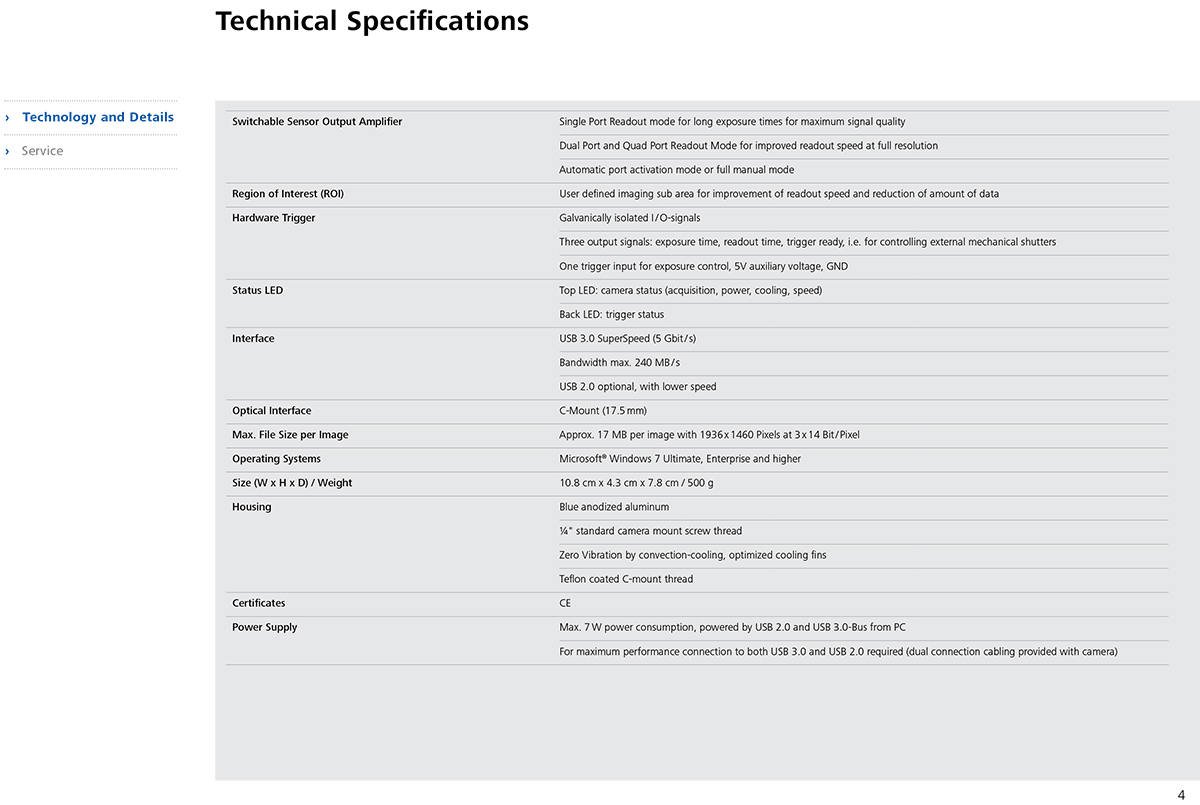
Task: Click the Size (W x H x D) / Weight label
Action: (292, 483)
